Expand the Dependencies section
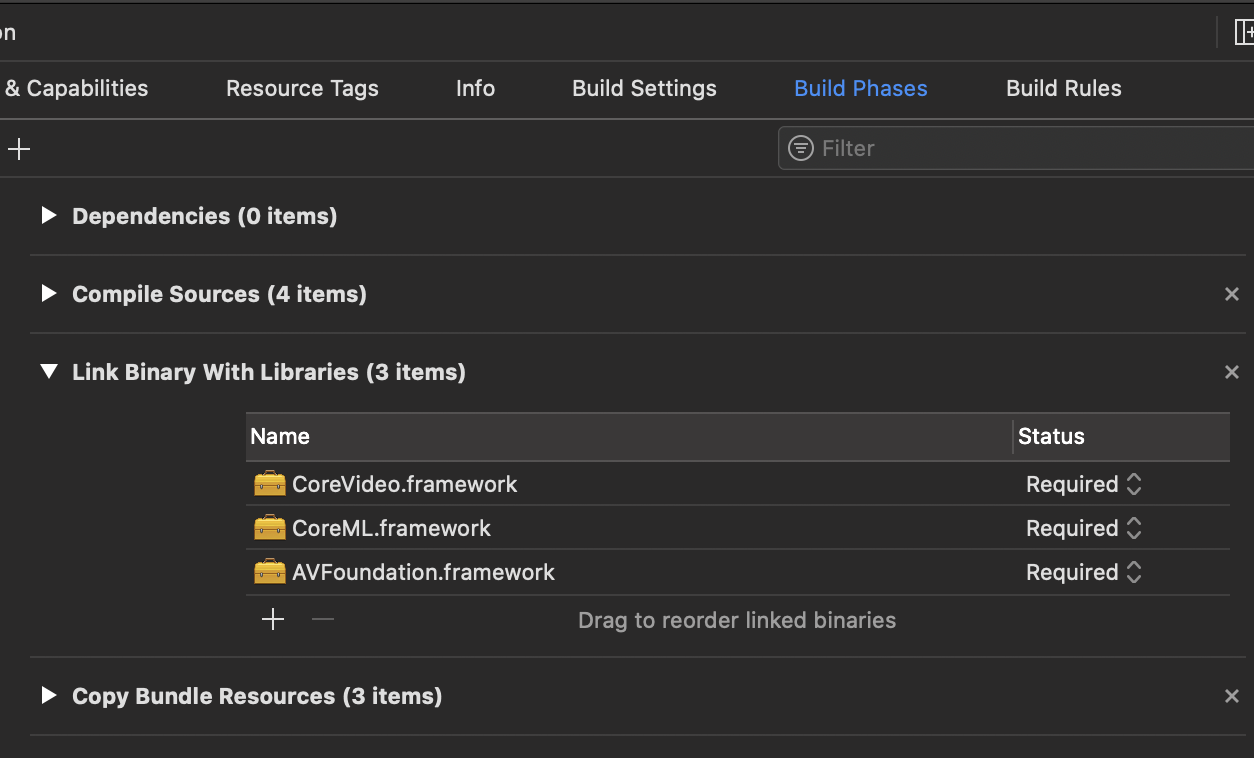1254x758 pixels. coord(48,215)
